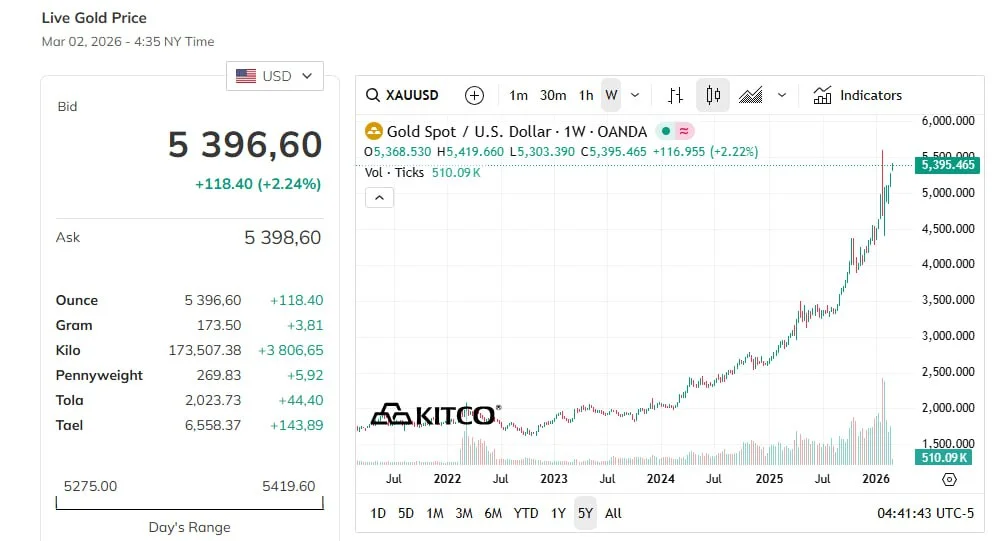Select the YTD date range tab

click(x=526, y=513)
